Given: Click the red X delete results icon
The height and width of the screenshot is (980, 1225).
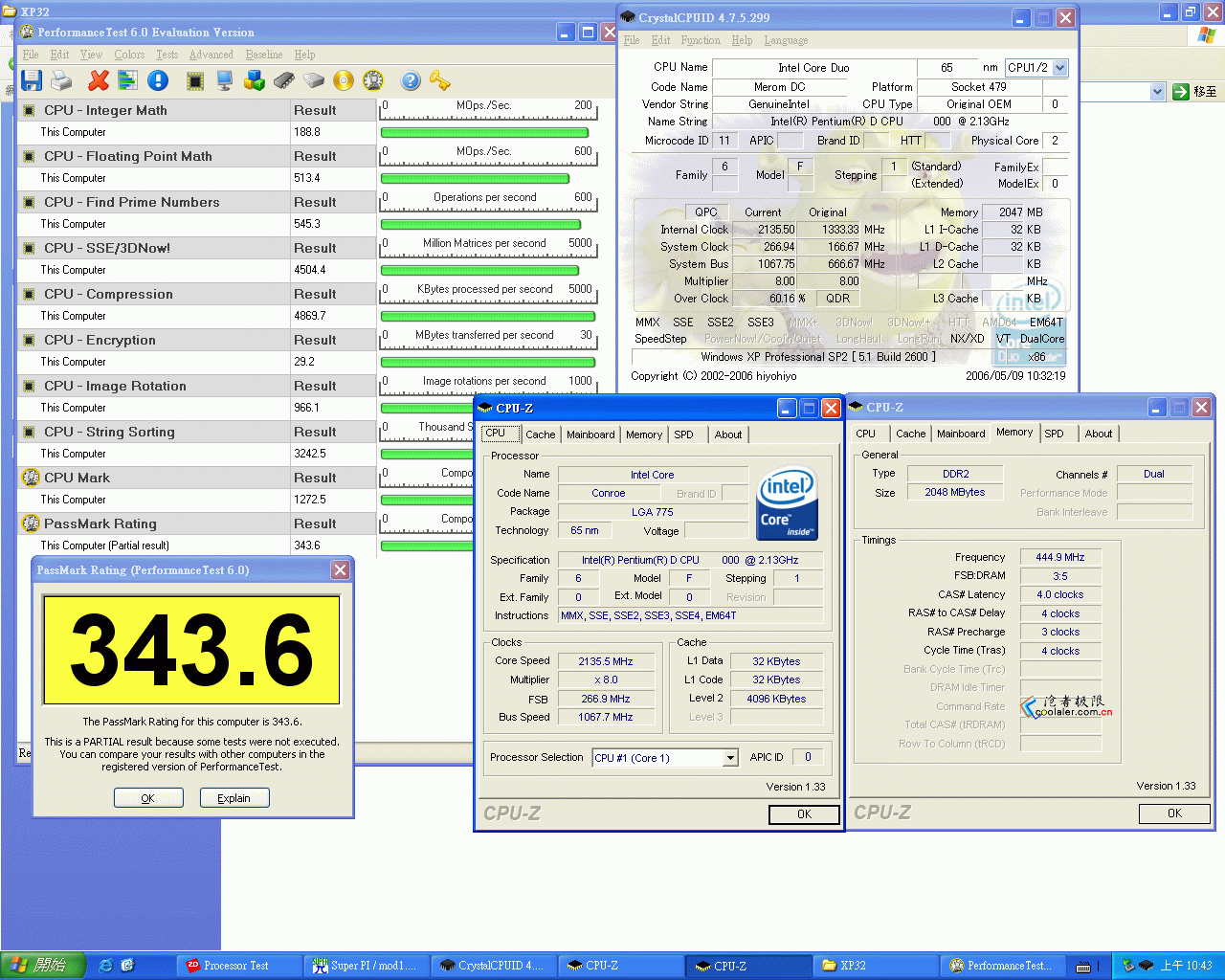Looking at the screenshot, I should [98, 80].
